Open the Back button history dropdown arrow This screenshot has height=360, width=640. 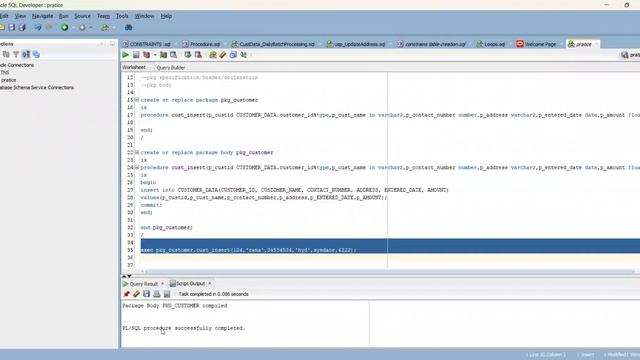tap(73, 28)
